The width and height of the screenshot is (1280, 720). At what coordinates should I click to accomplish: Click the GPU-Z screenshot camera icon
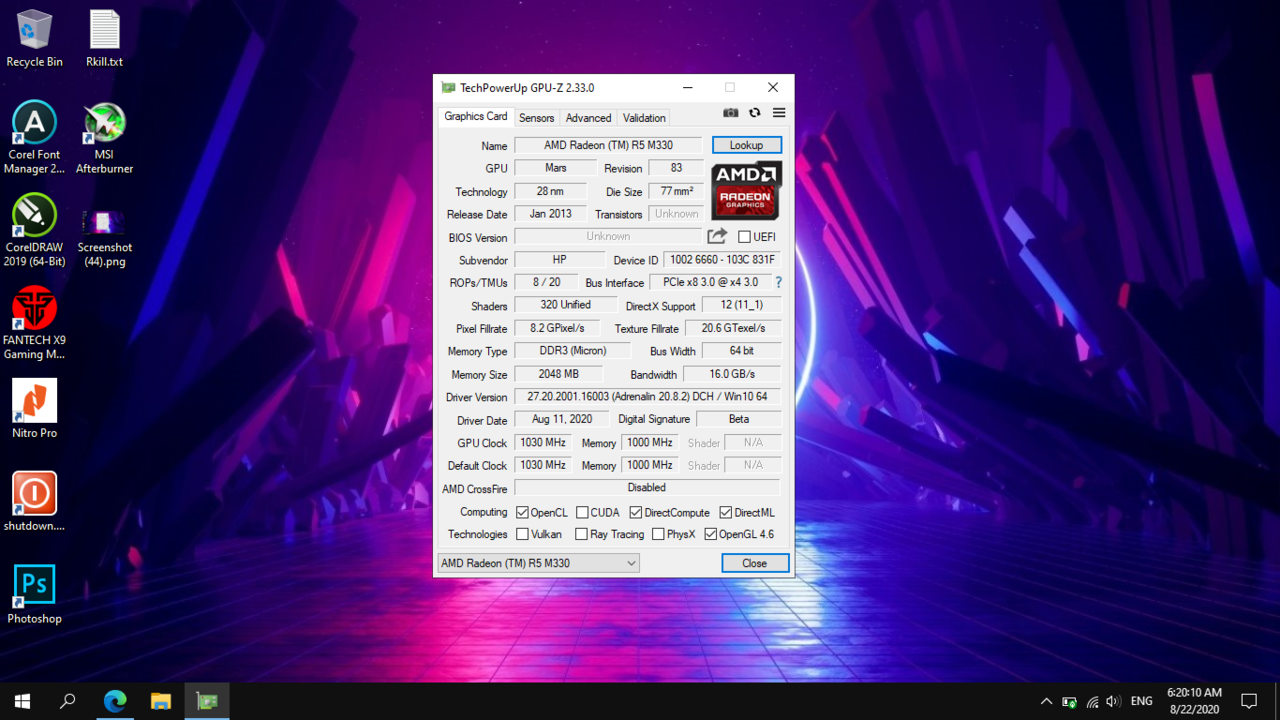tap(731, 114)
